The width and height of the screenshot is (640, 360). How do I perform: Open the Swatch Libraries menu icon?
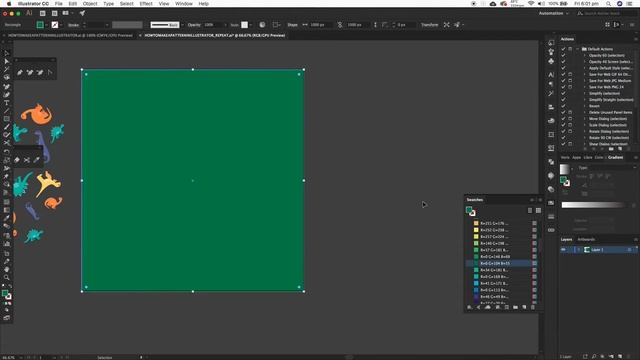tap(470, 307)
